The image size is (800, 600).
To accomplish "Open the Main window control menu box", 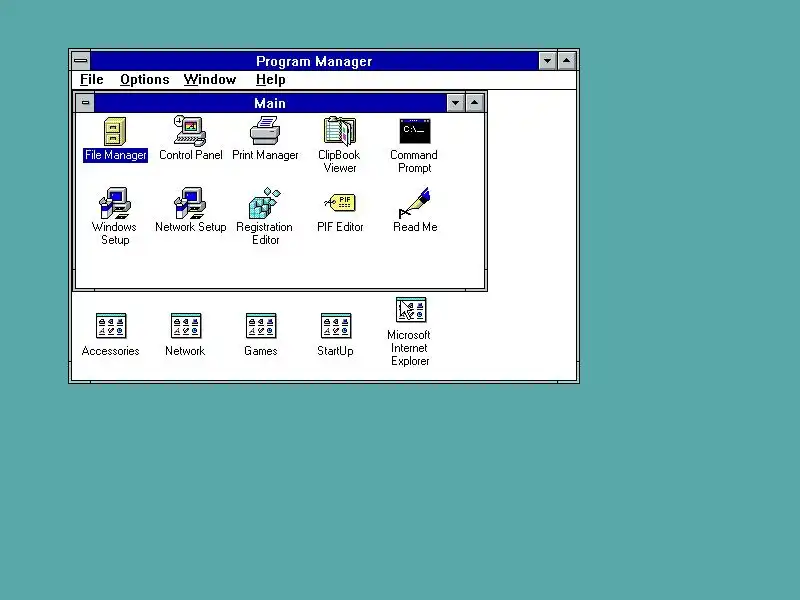I will pyautogui.click(x=85, y=103).
